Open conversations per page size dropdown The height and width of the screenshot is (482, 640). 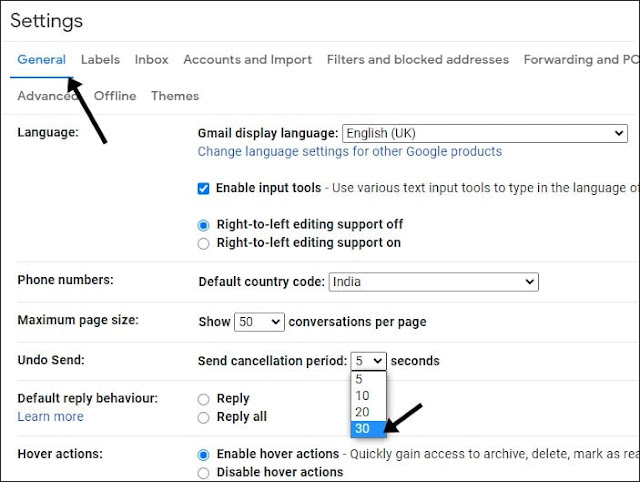[x=259, y=322]
